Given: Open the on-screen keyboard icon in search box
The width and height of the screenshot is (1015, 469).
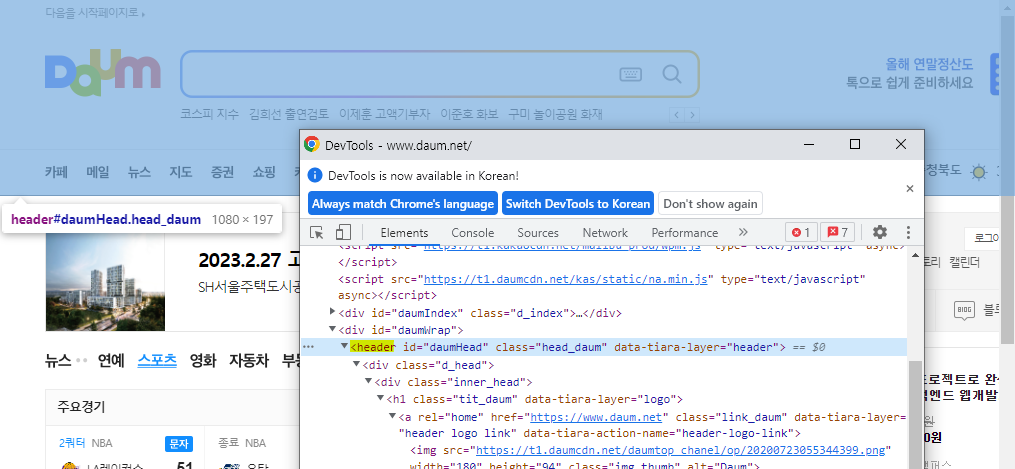Looking at the screenshot, I should coord(630,74).
